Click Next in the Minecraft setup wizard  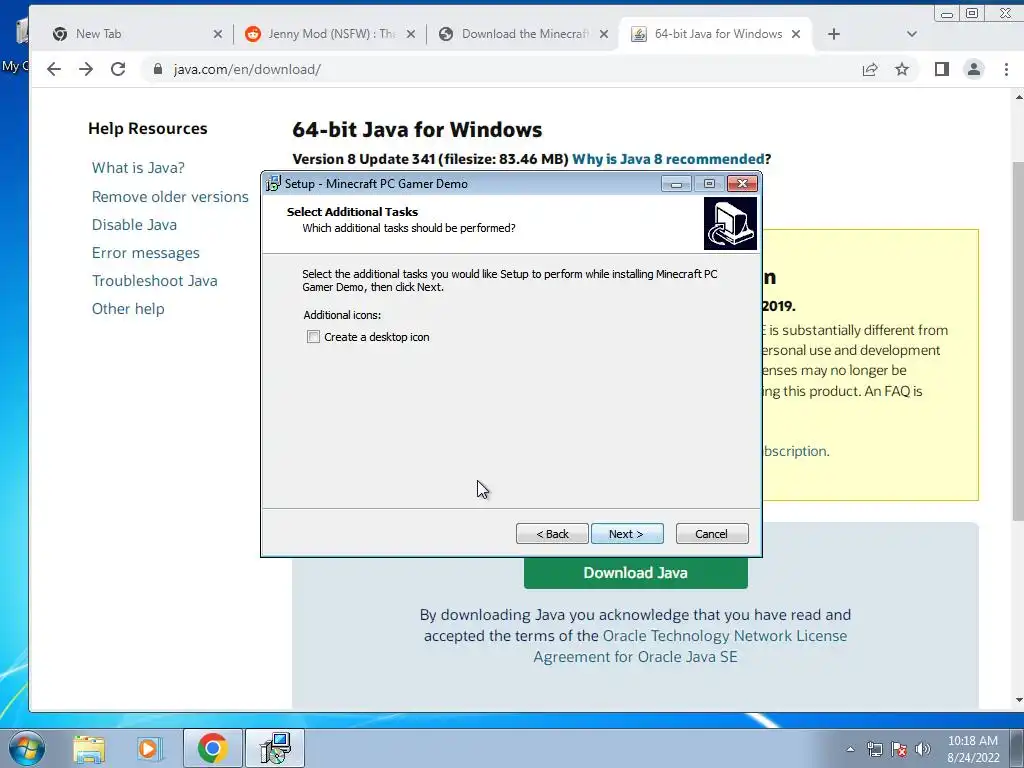[627, 534]
